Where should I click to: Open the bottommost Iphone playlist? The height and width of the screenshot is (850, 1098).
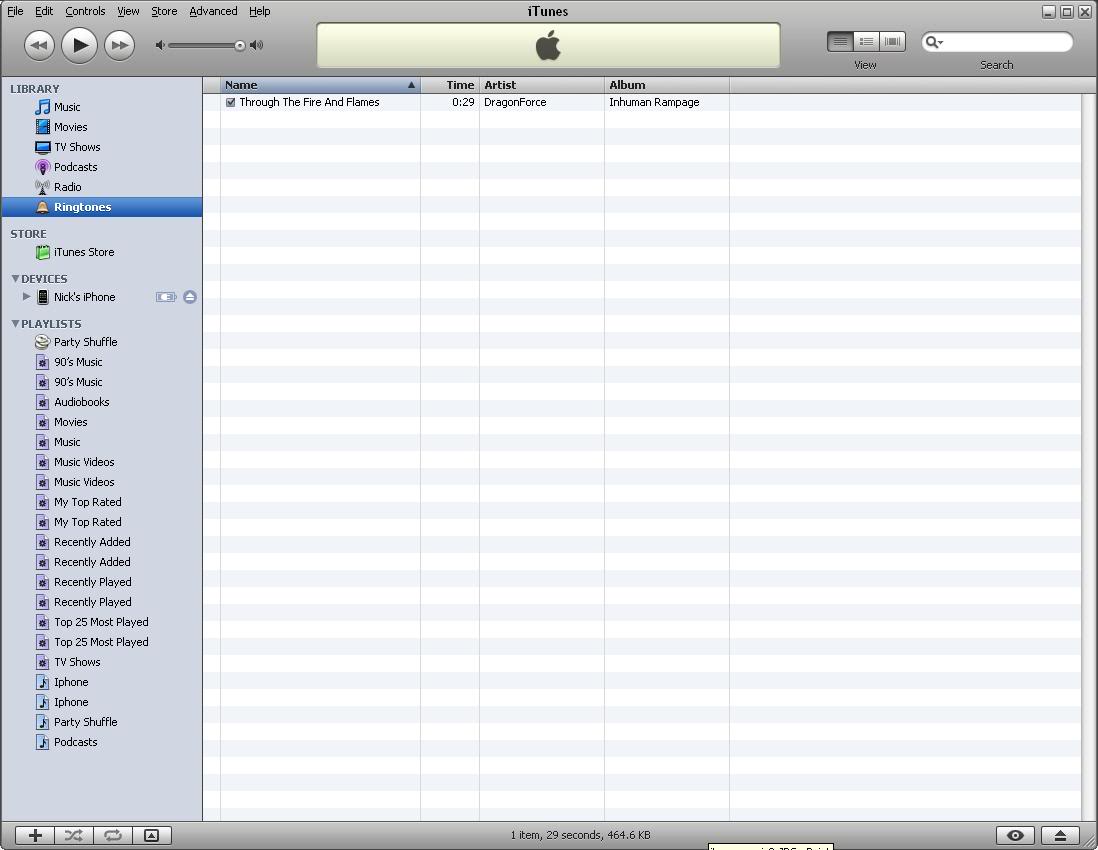(x=102, y=702)
